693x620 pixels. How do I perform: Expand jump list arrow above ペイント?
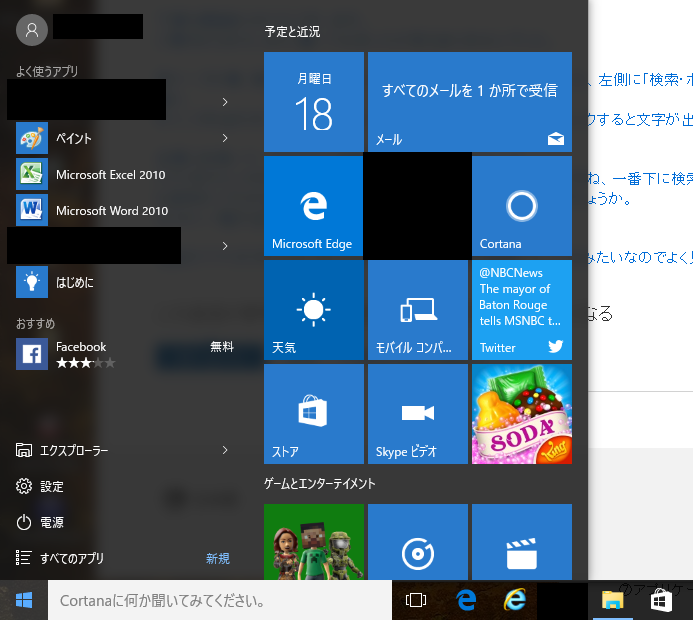pyautogui.click(x=225, y=102)
